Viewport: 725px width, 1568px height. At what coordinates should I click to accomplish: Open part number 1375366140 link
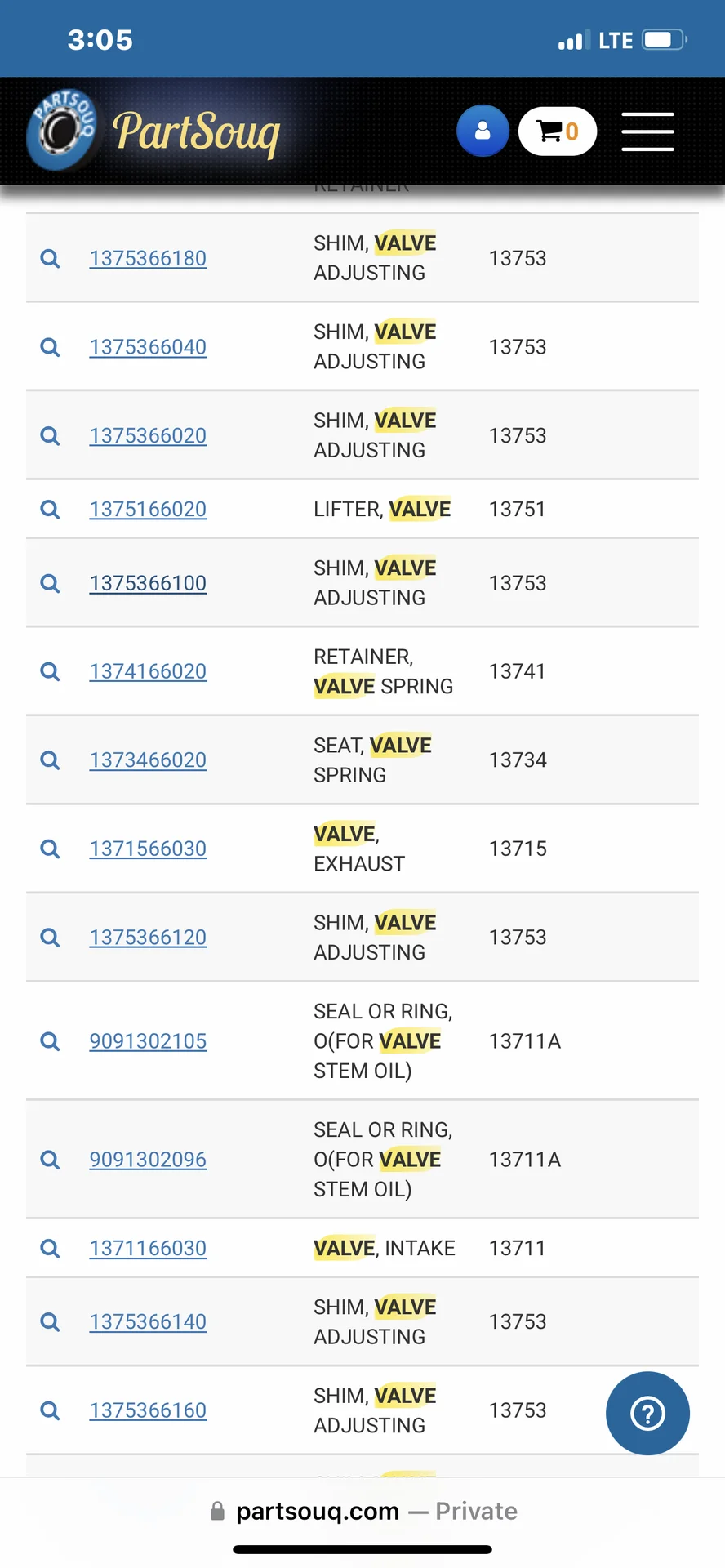point(148,1321)
